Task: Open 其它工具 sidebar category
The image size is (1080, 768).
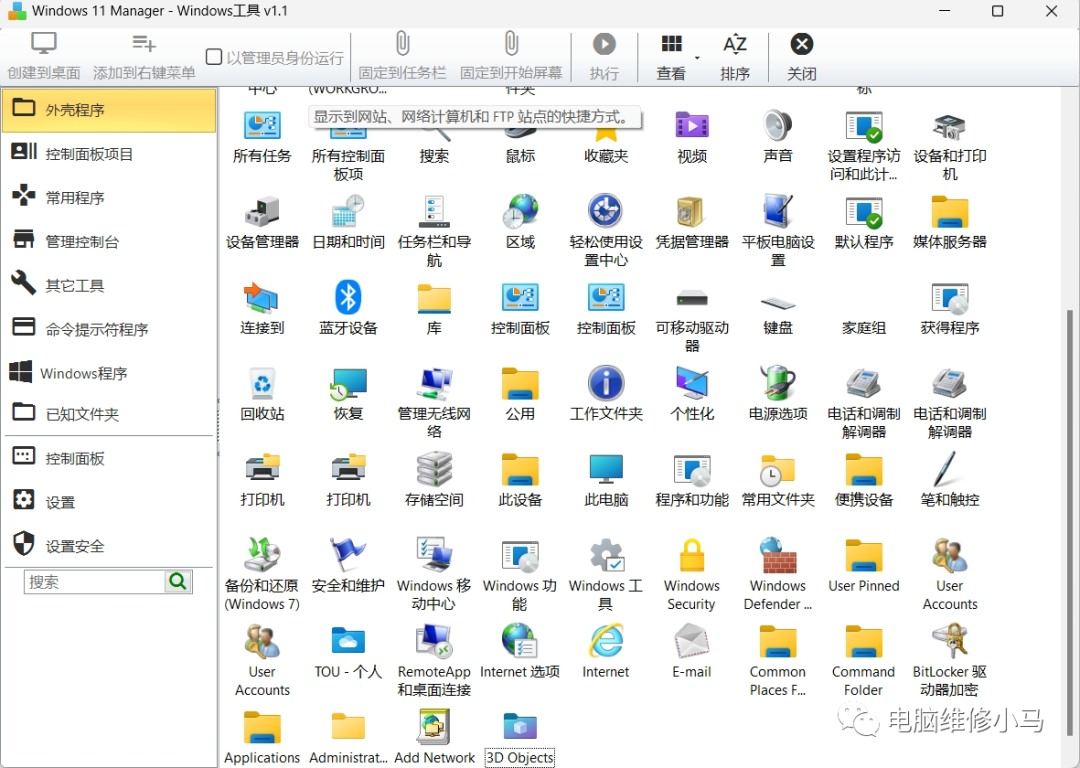Action: click(109, 285)
